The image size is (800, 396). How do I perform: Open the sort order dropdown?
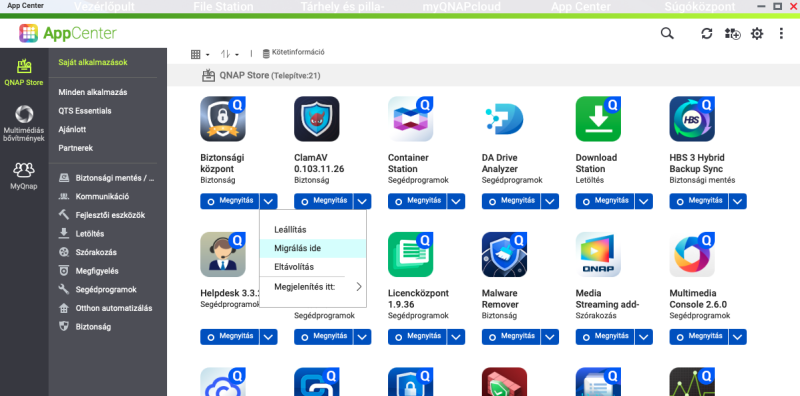[230, 54]
